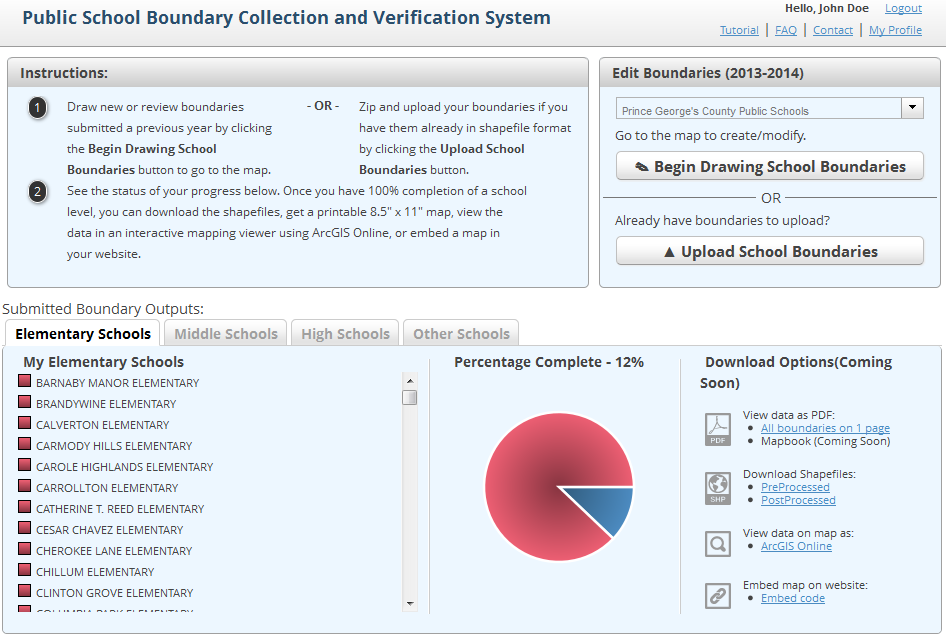Click the SHP shapefile globe icon

(x=717, y=488)
